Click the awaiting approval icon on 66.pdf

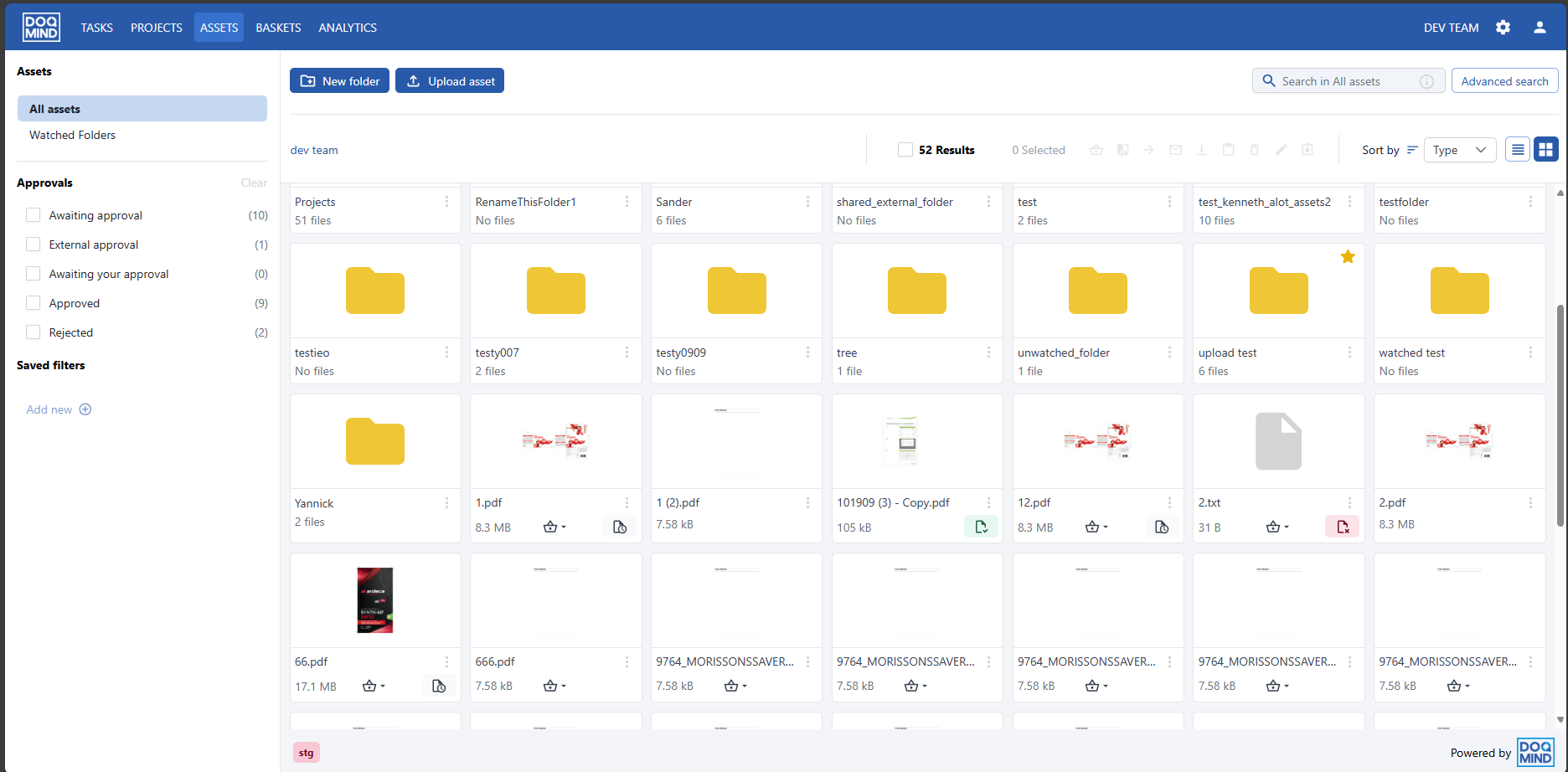pyautogui.click(x=439, y=686)
